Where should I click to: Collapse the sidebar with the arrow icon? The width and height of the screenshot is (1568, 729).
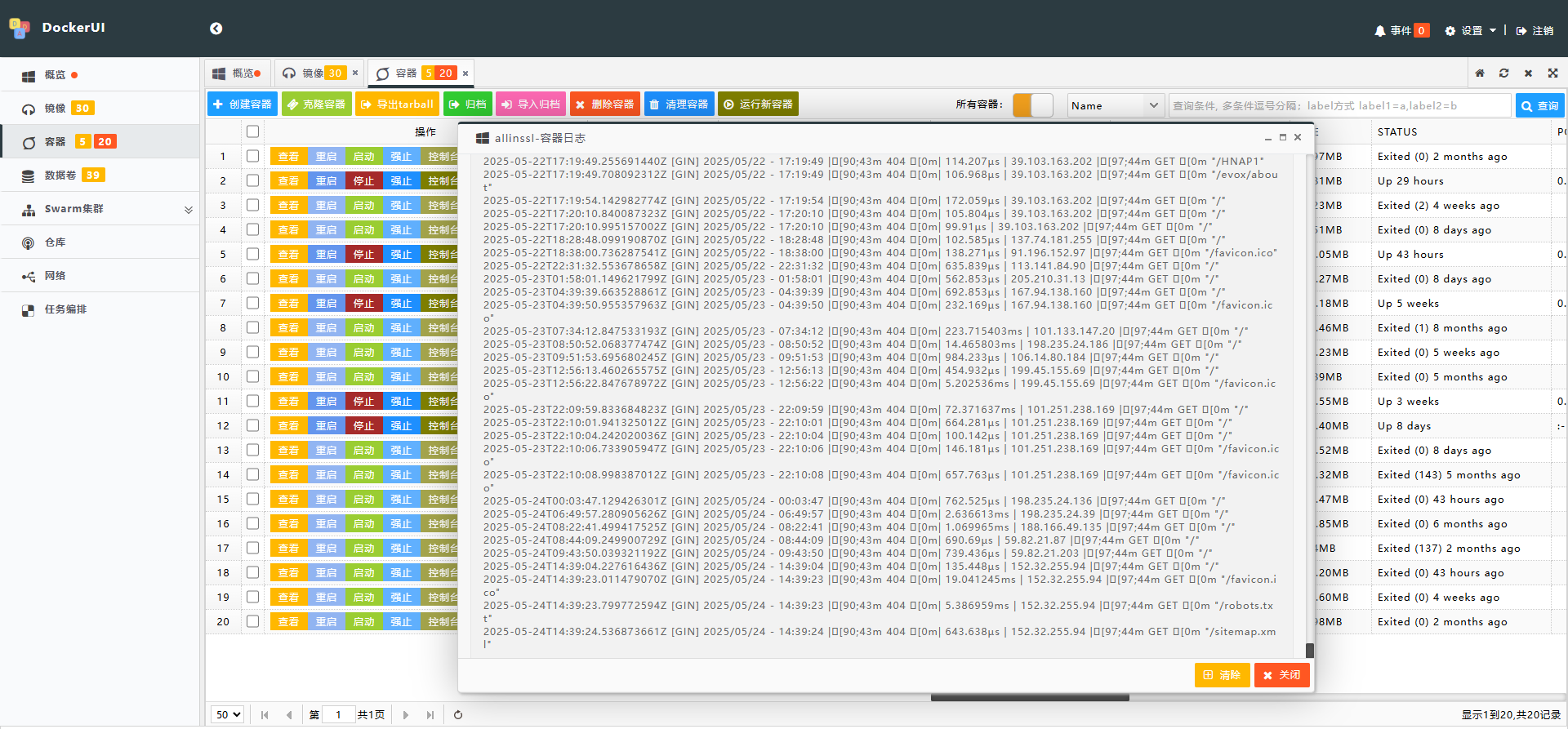coord(216,29)
